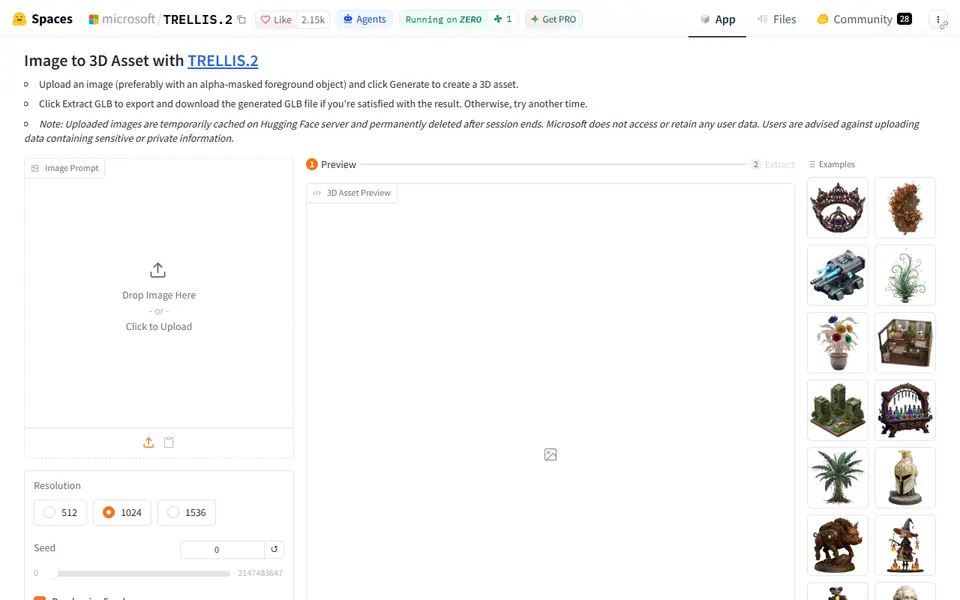Select the autumn bush example thumbnail
This screenshot has width=960, height=600.
(905, 208)
